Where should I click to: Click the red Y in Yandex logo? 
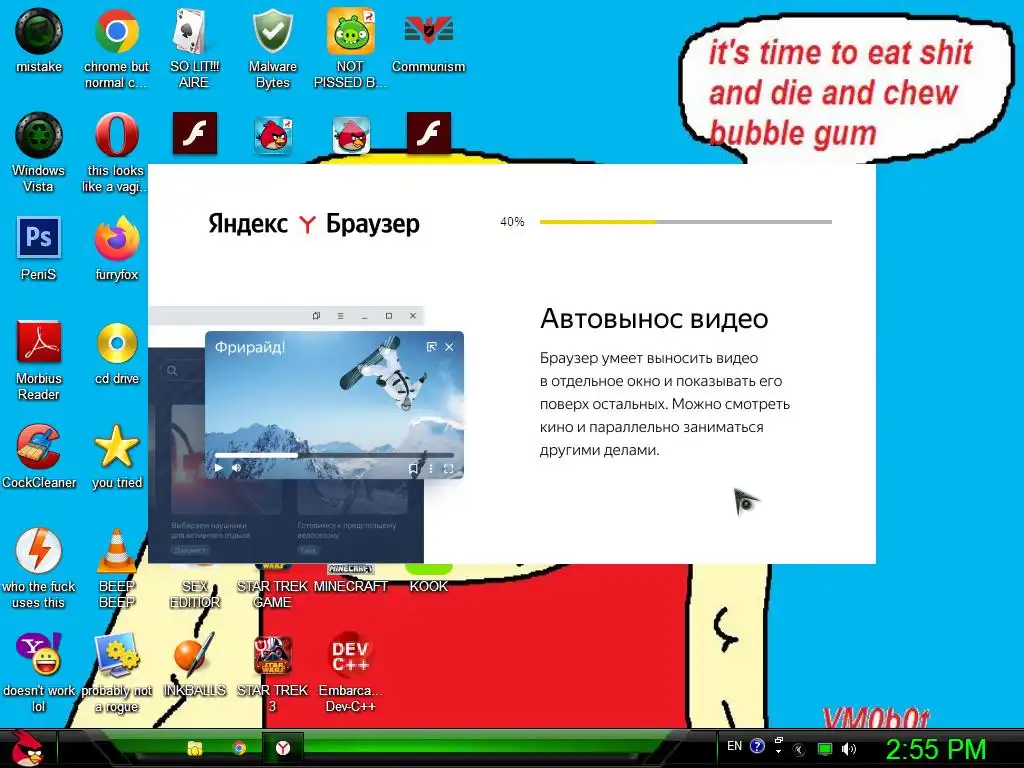click(307, 225)
